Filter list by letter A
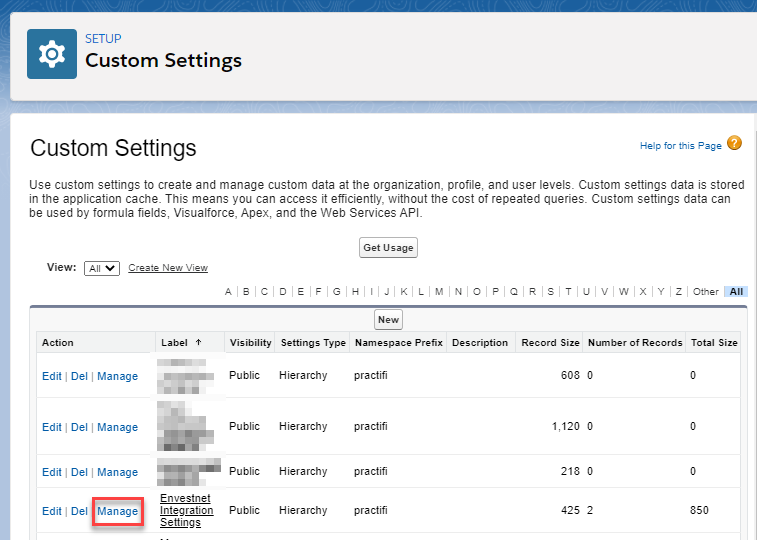Screen dimensions: 757x540 click(x=228, y=291)
